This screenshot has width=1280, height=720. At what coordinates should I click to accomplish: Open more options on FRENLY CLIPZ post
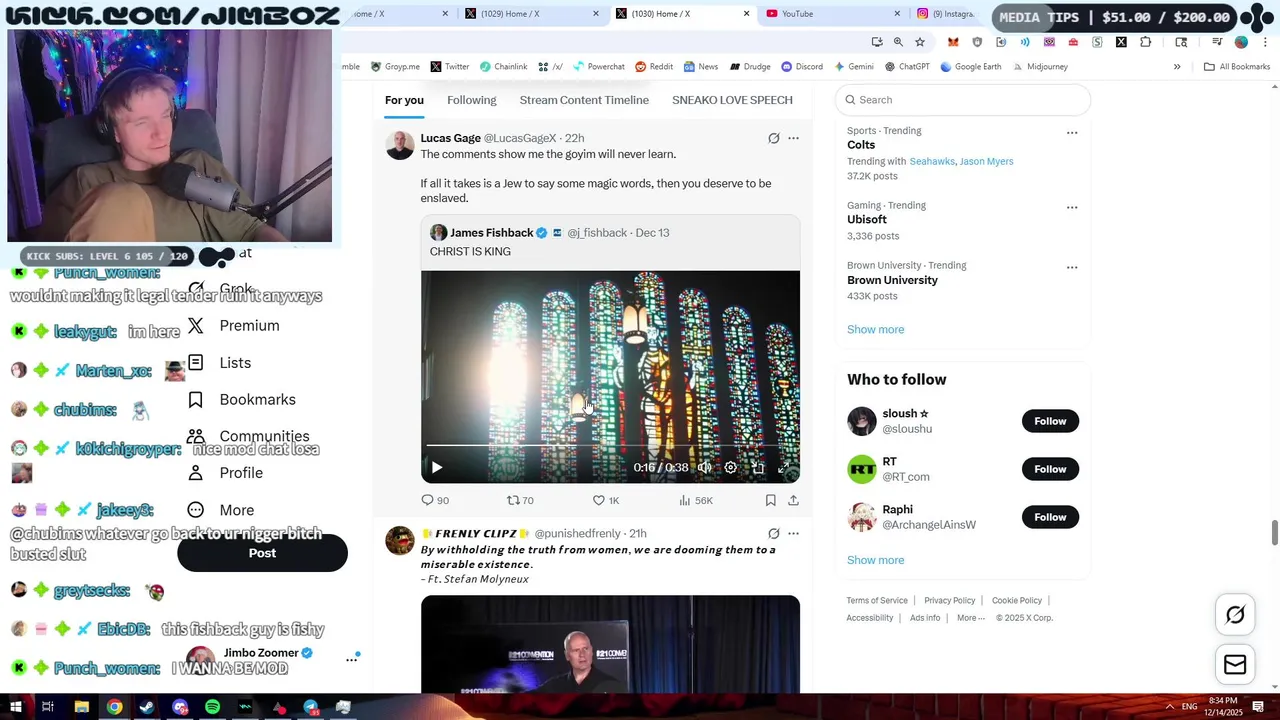coord(793,533)
